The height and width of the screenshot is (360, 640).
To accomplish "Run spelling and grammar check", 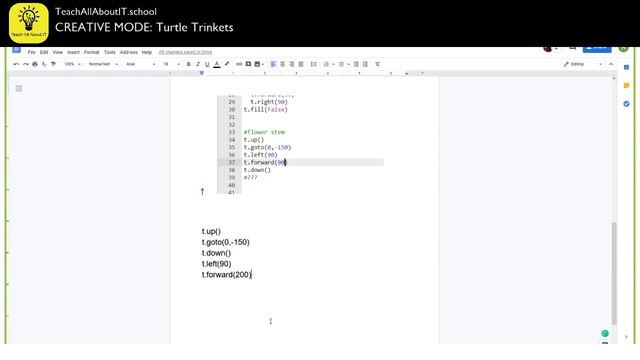I will point(44,64).
